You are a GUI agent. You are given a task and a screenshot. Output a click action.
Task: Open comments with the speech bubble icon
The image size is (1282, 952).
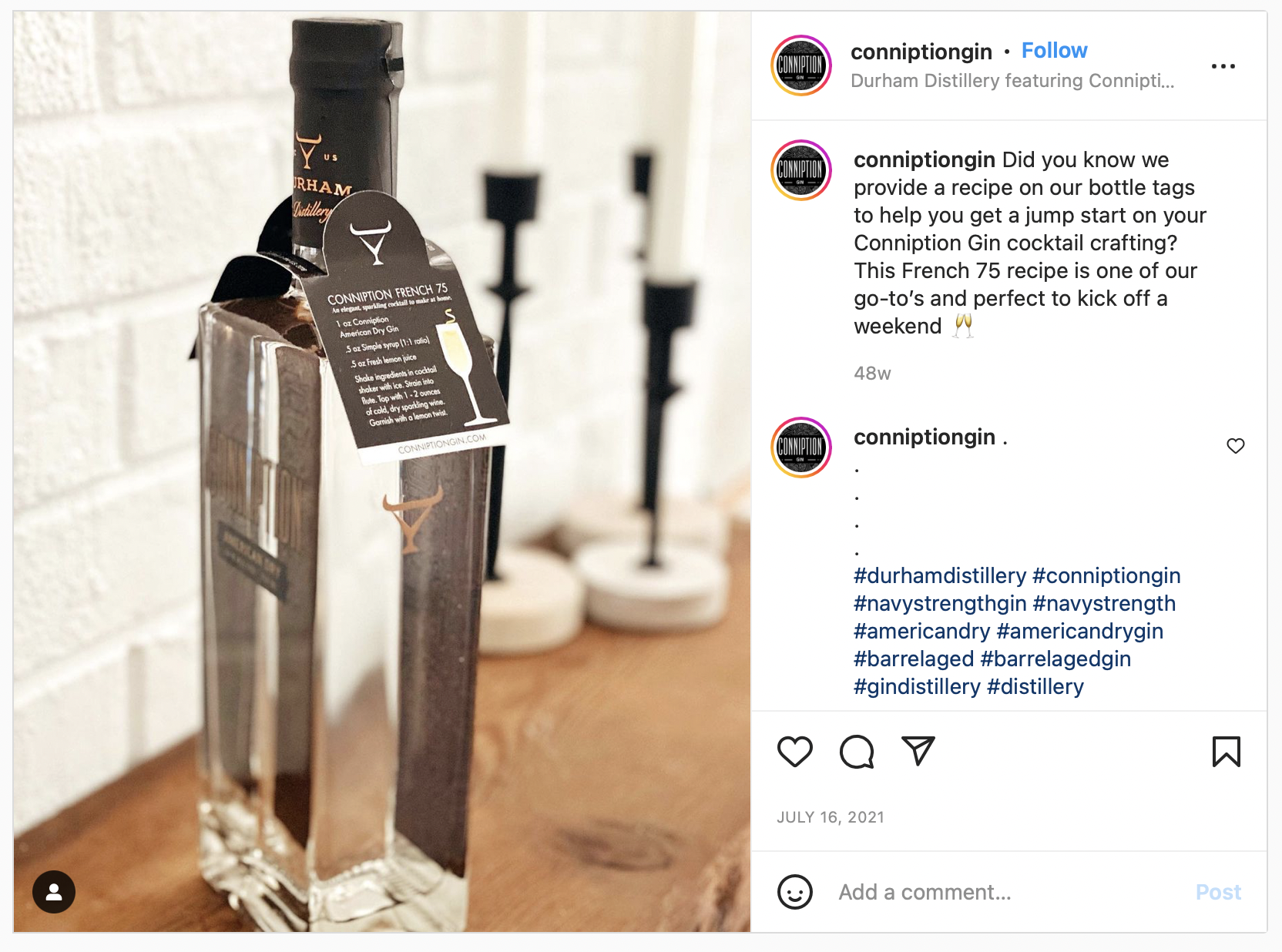(857, 752)
